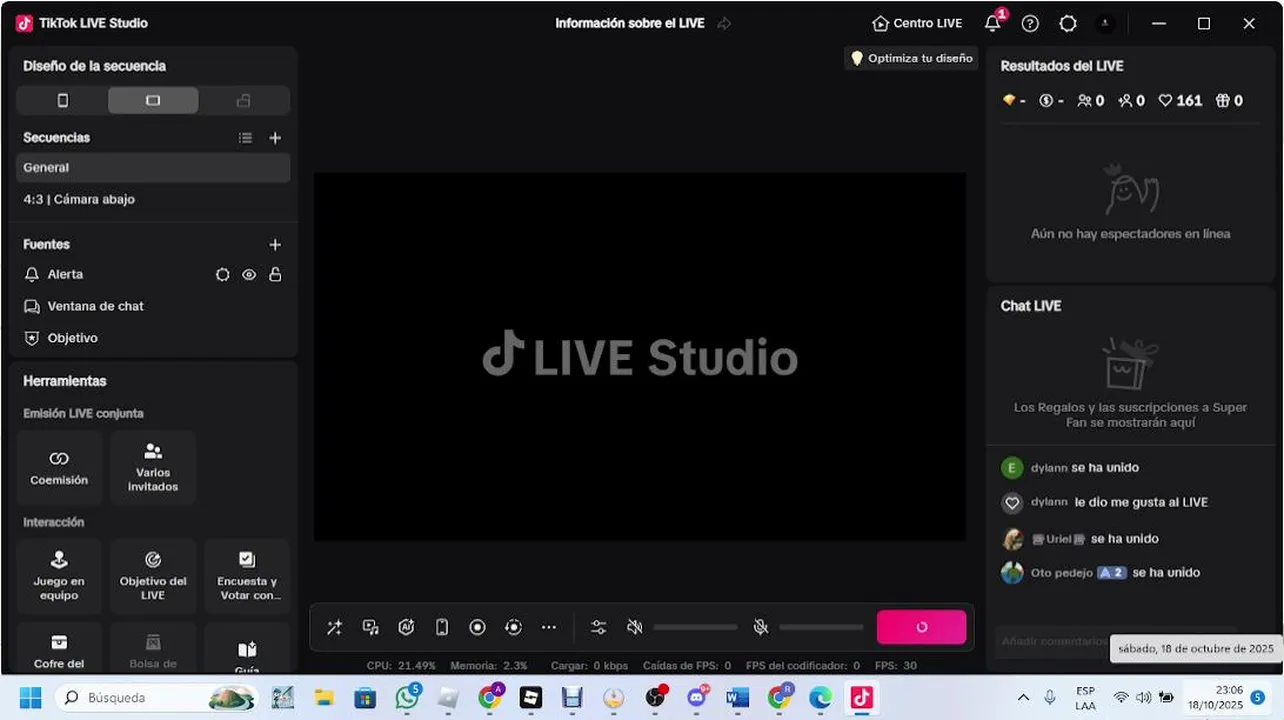The image size is (1284, 720).
Task: Open Centro LIVE
Action: point(917,23)
